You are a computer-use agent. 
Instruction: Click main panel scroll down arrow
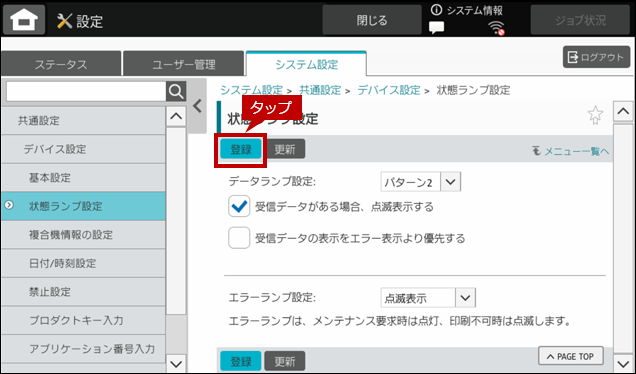(x=623, y=362)
